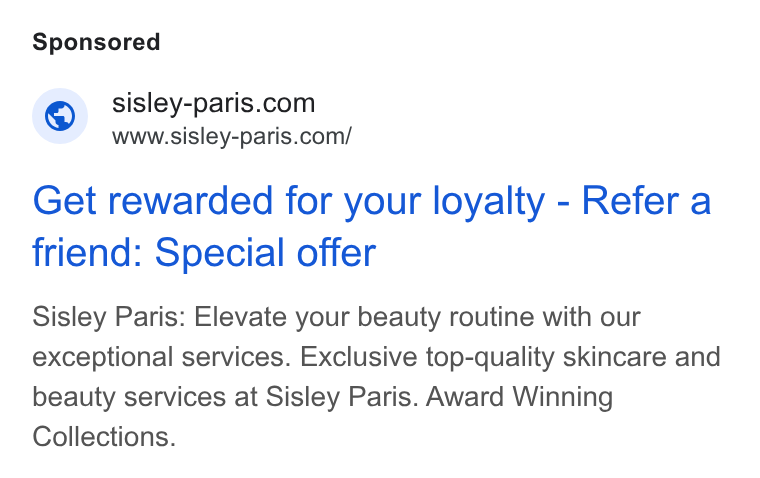The image size is (760, 478).
Task: Click the 'Sponsored' label
Action: (x=96, y=42)
